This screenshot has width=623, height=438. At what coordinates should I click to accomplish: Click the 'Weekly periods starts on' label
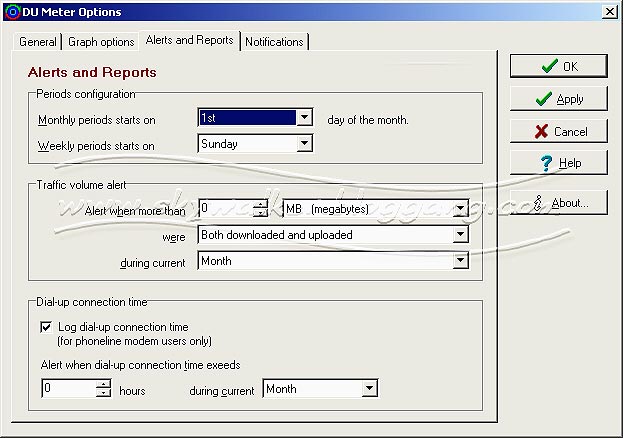[x=96, y=146]
